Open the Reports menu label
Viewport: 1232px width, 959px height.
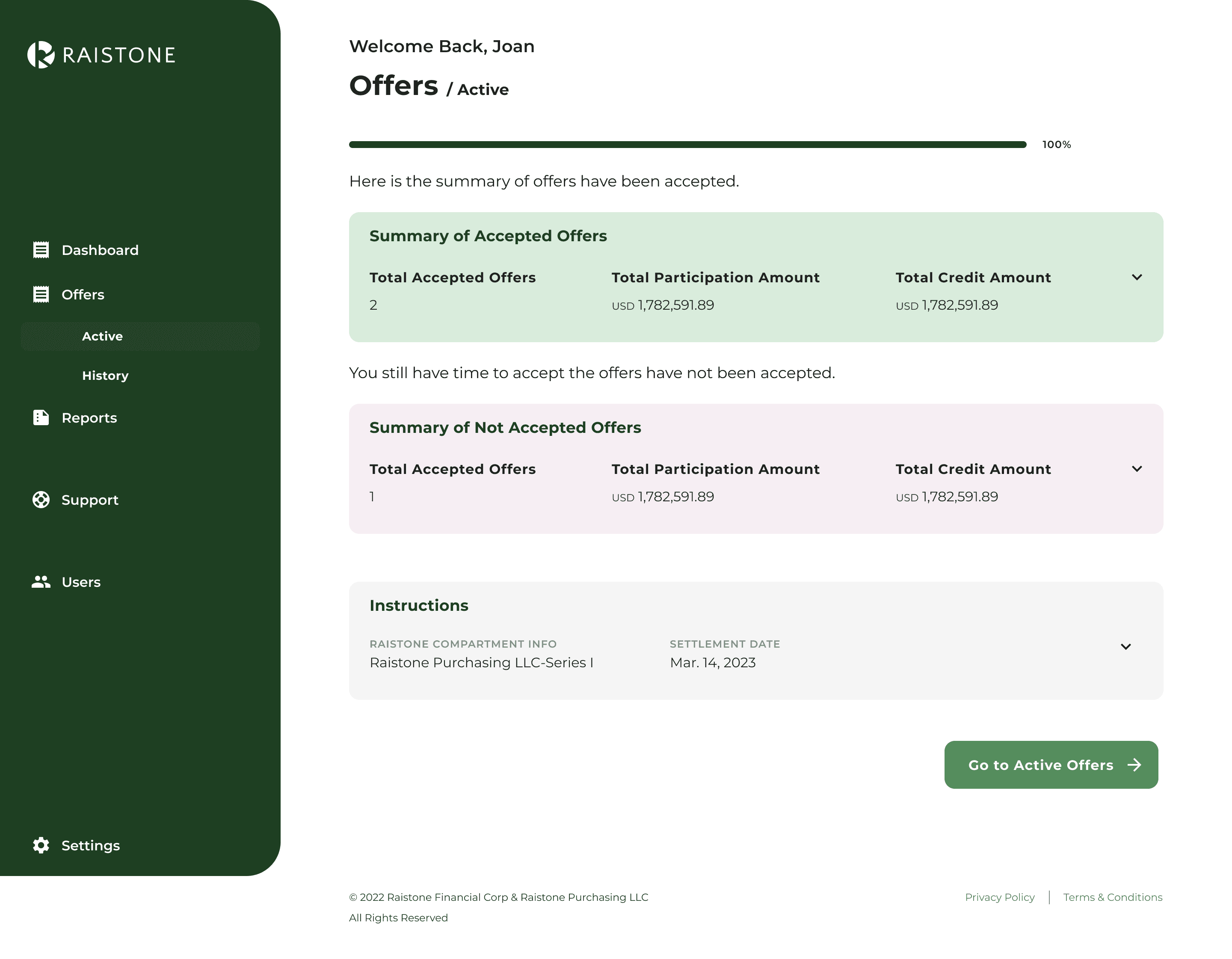tap(89, 418)
